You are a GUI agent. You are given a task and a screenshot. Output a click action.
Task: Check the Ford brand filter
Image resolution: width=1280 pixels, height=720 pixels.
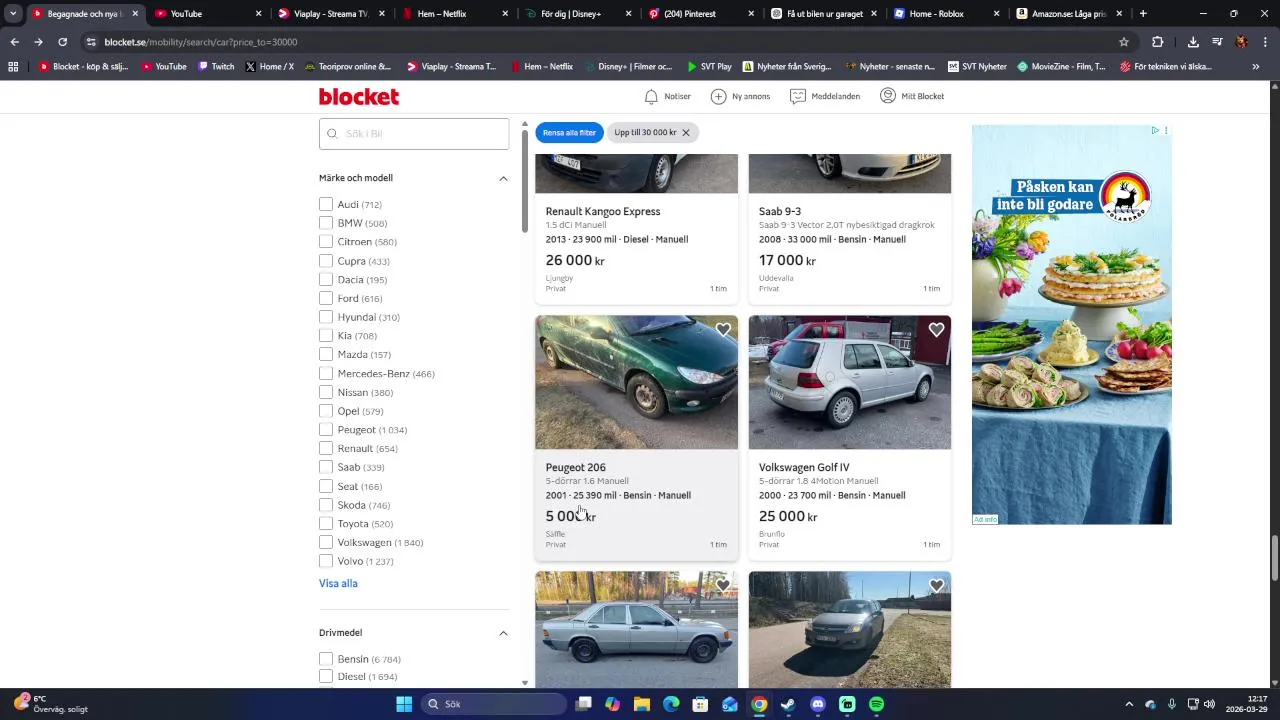coord(326,298)
